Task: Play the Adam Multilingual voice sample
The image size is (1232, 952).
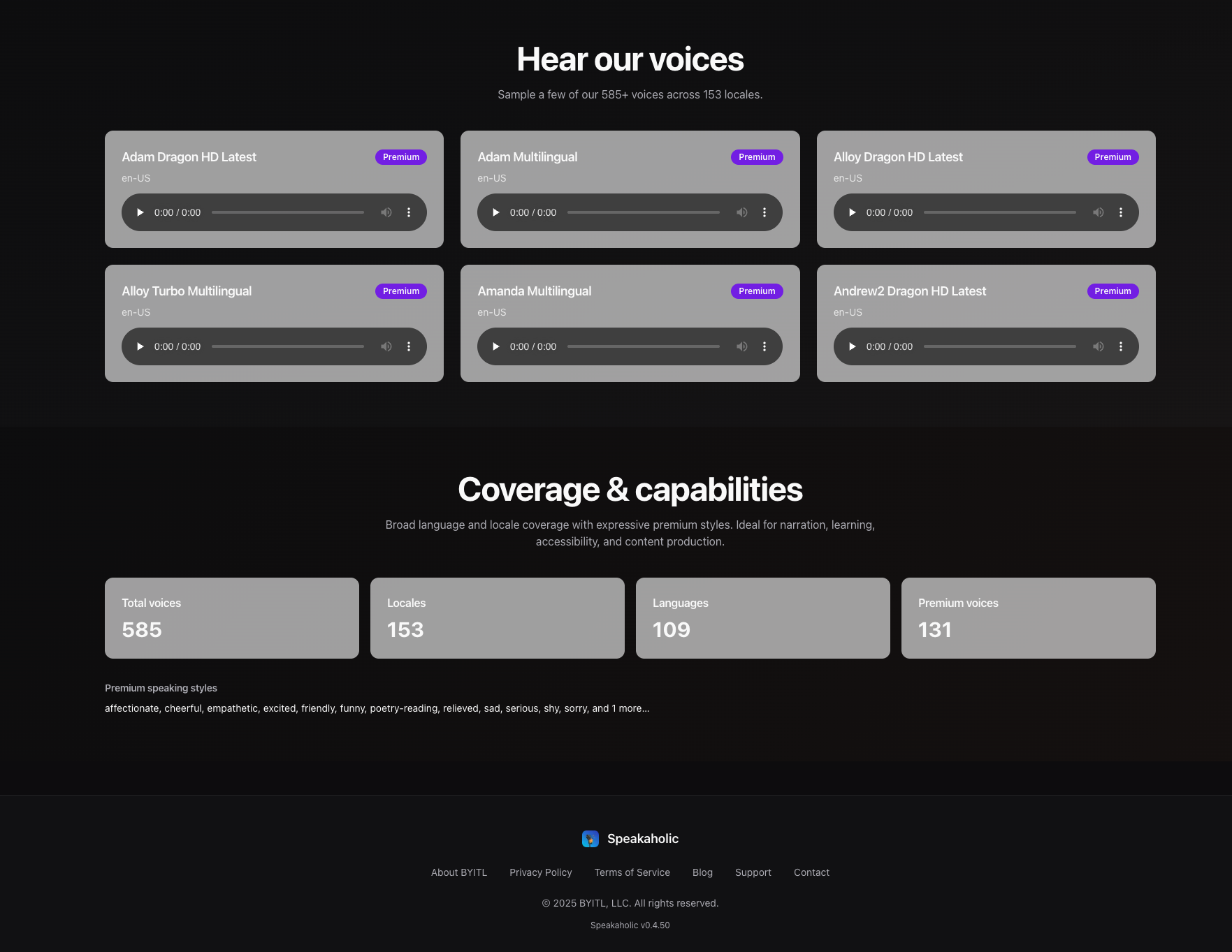Action: (x=496, y=212)
